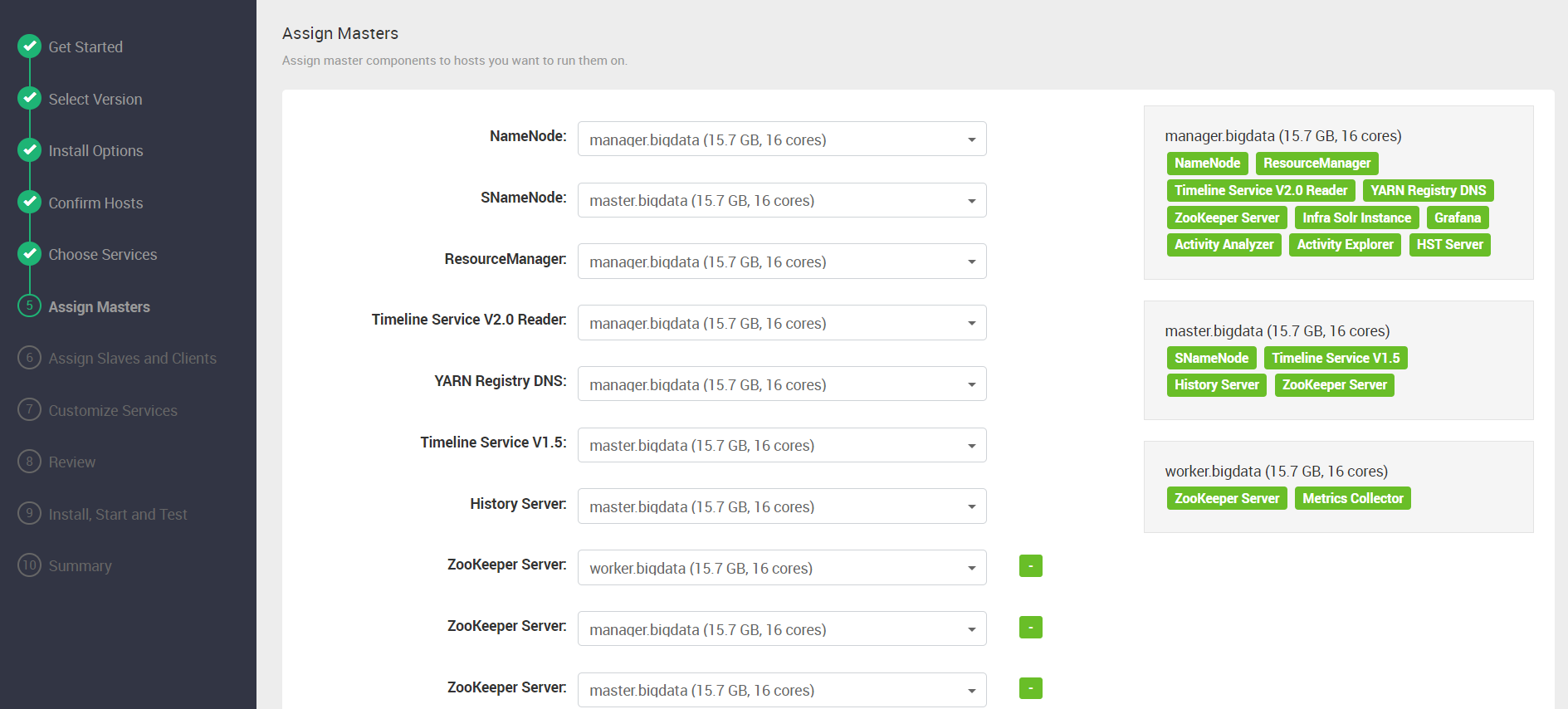Go to the Install Options step

(95, 151)
